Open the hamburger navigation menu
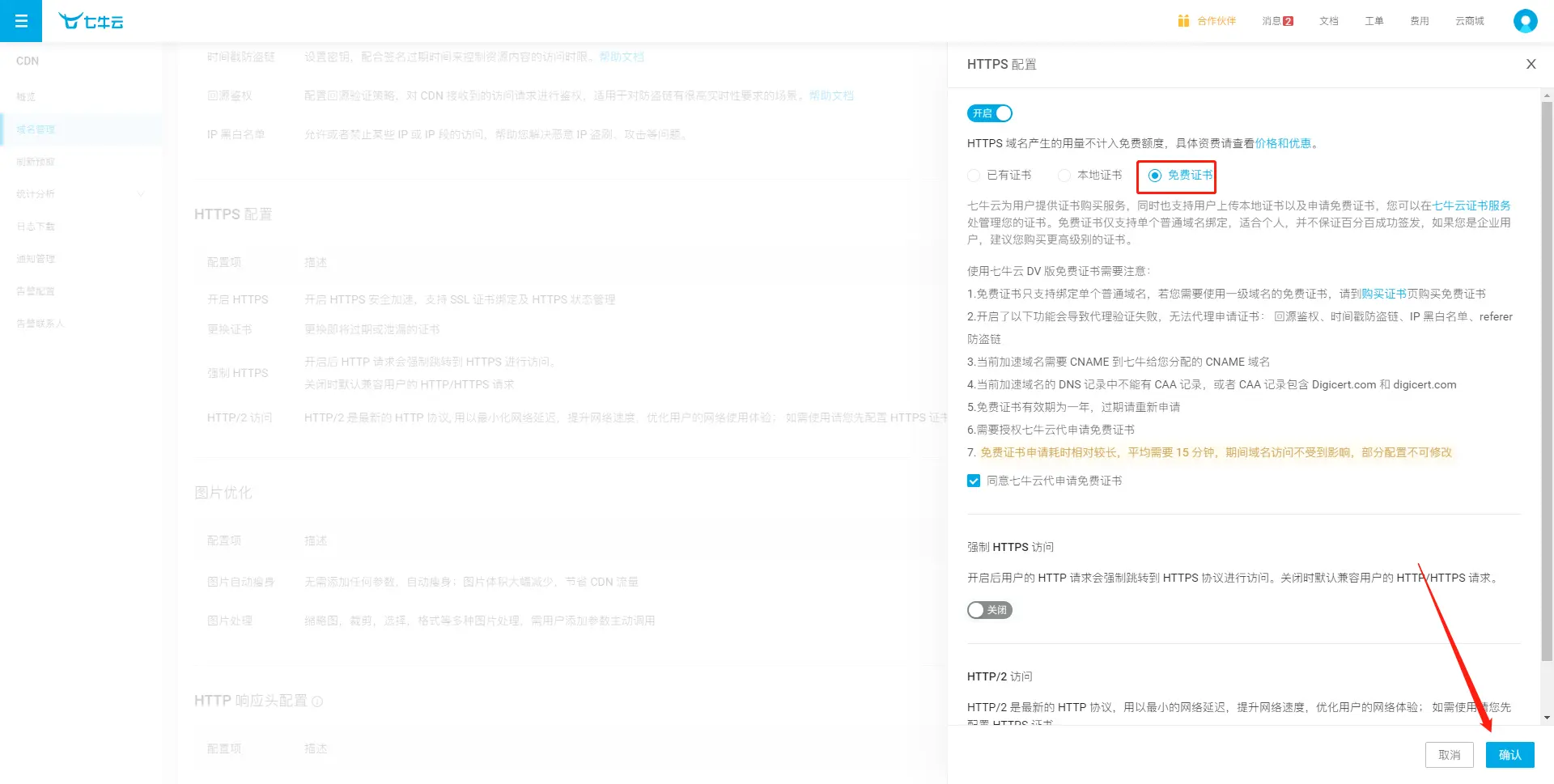This screenshot has width=1554, height=784. [21, 21]
